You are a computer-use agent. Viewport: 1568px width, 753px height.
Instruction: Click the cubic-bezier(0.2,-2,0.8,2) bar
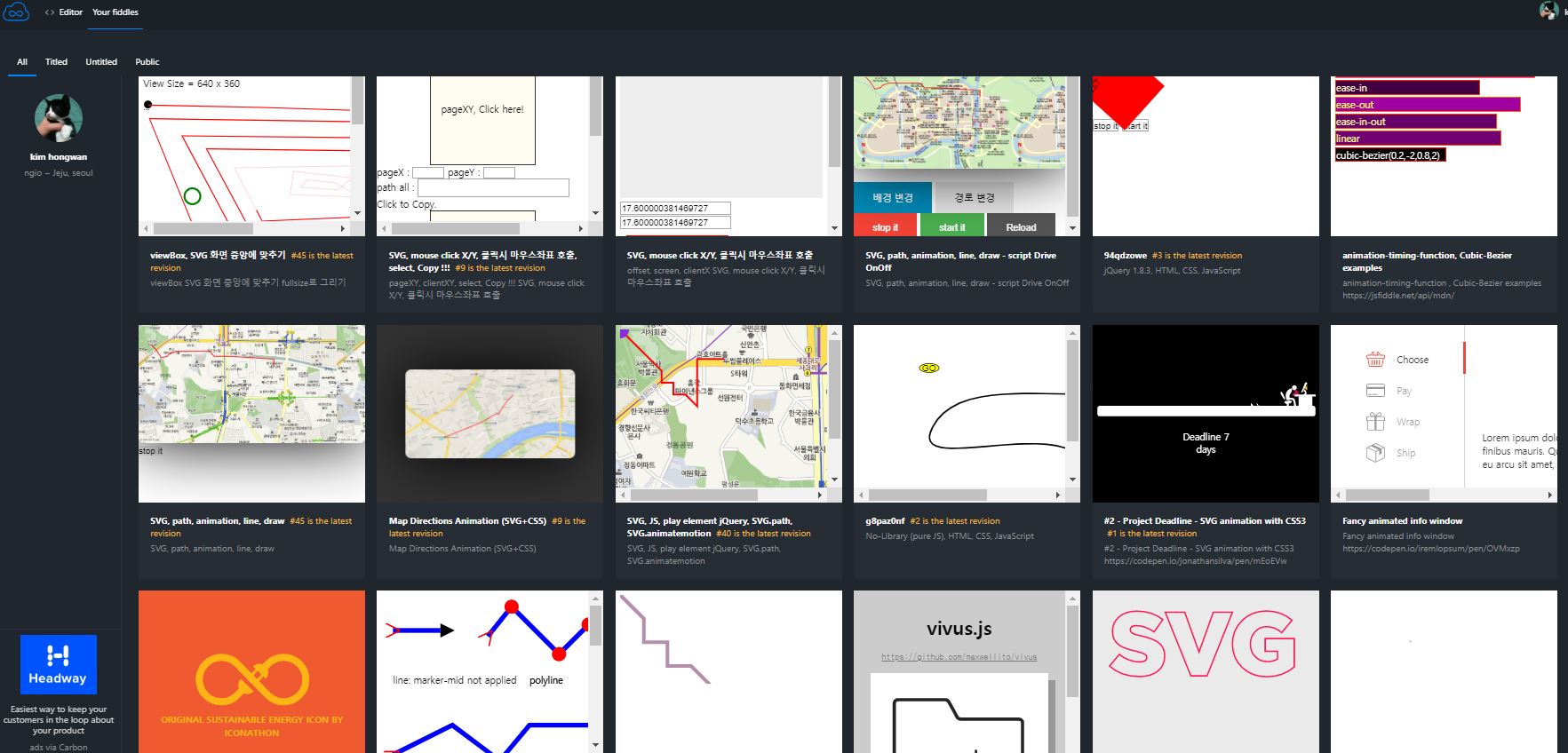[1389, 155]
